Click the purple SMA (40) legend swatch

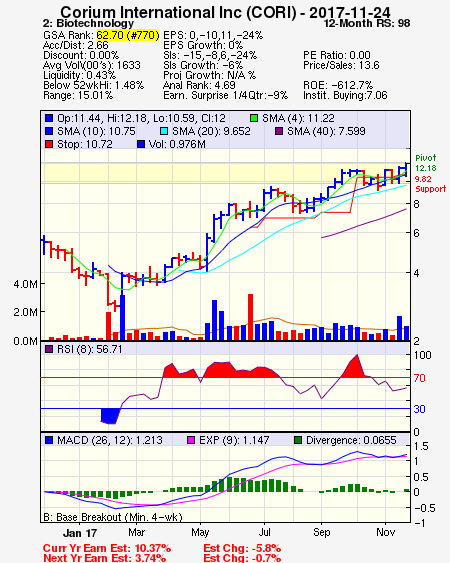coord(279,131)
